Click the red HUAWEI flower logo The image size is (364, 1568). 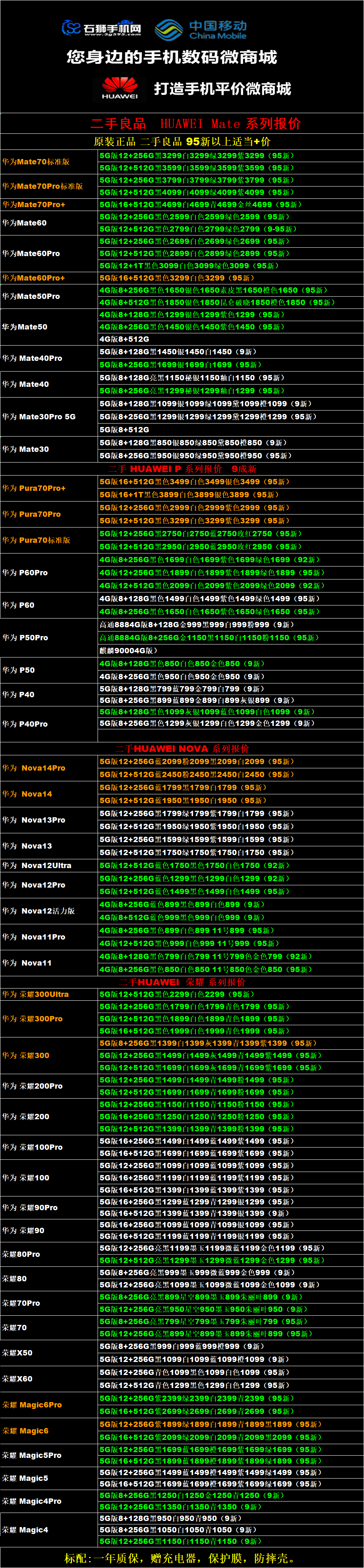coord(119,88)
